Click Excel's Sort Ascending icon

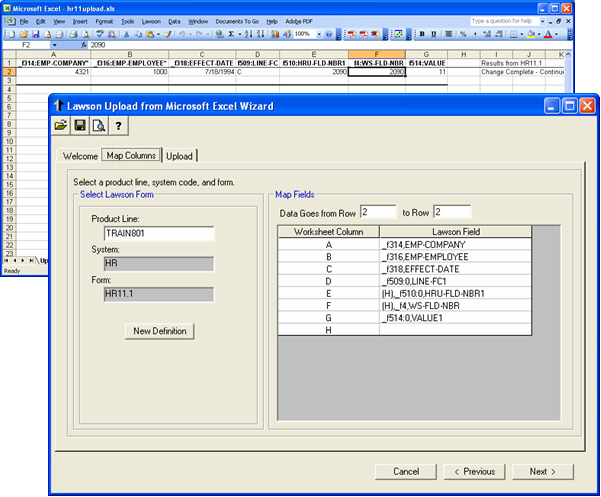coord(249,34)
